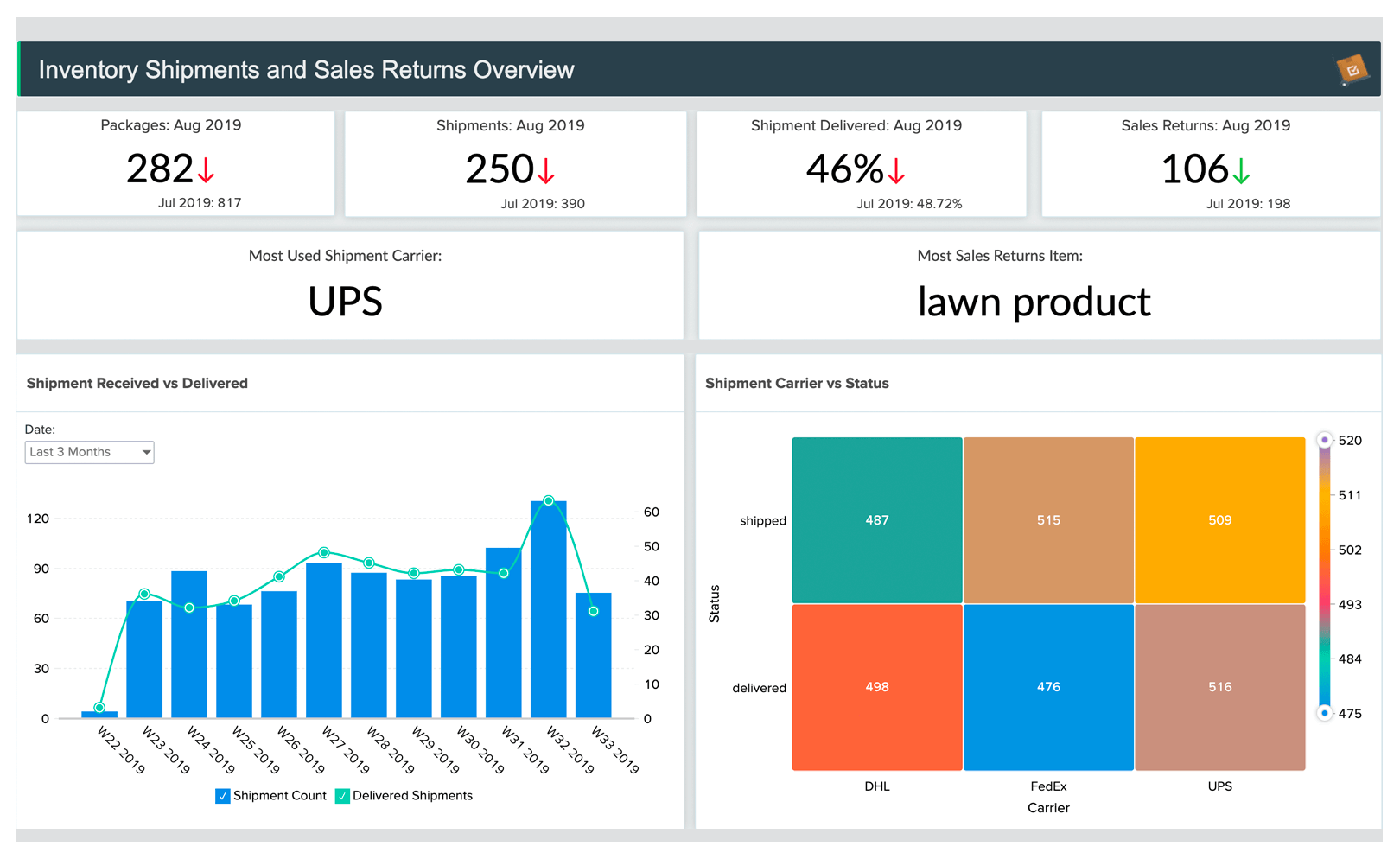The height and width of the screenshot is (859, 1400).
Task: Toggle Shipment Count series visibility in legend
Action: click(x=223, y=795)
